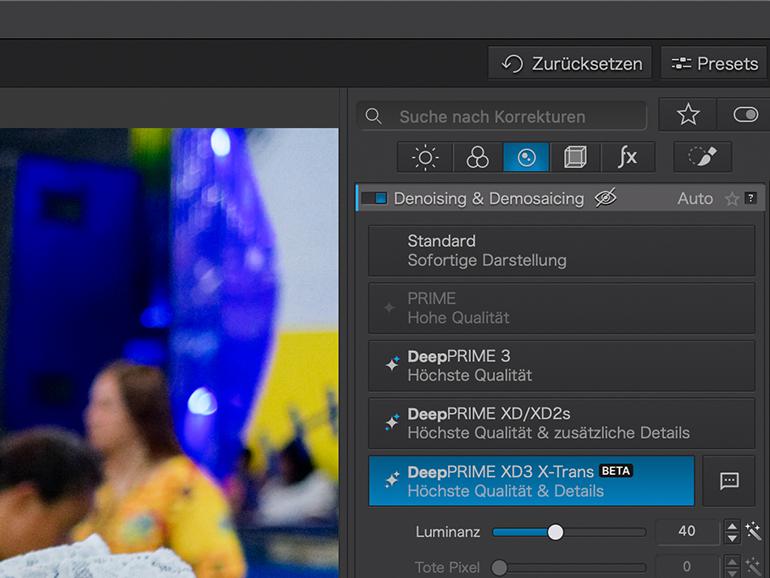
Task: Click the Auto label in Denoising header
Action: pos(695,198)
